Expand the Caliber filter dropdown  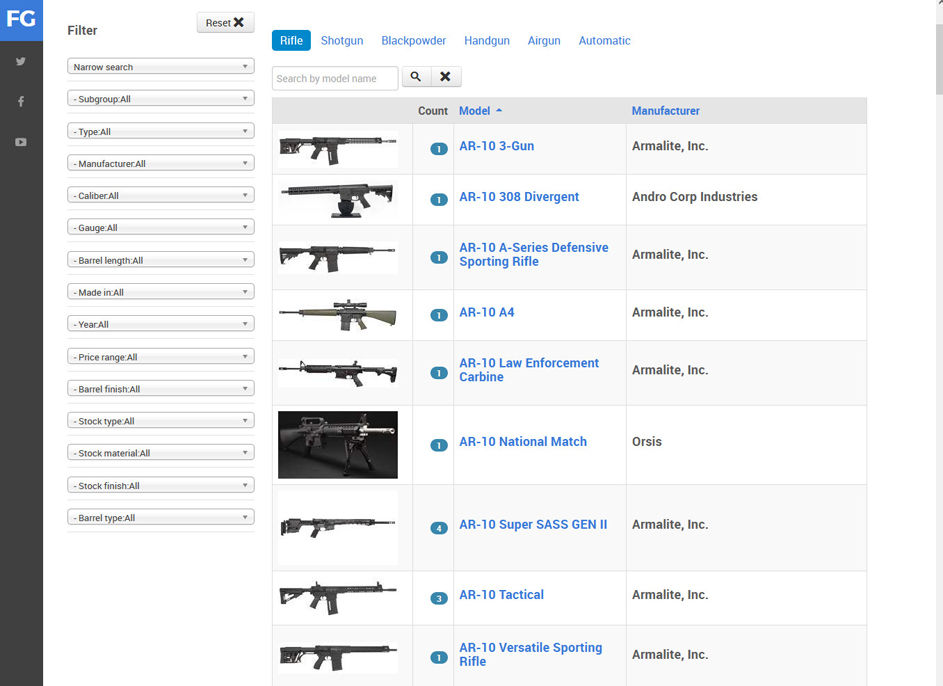coord(161,195)
